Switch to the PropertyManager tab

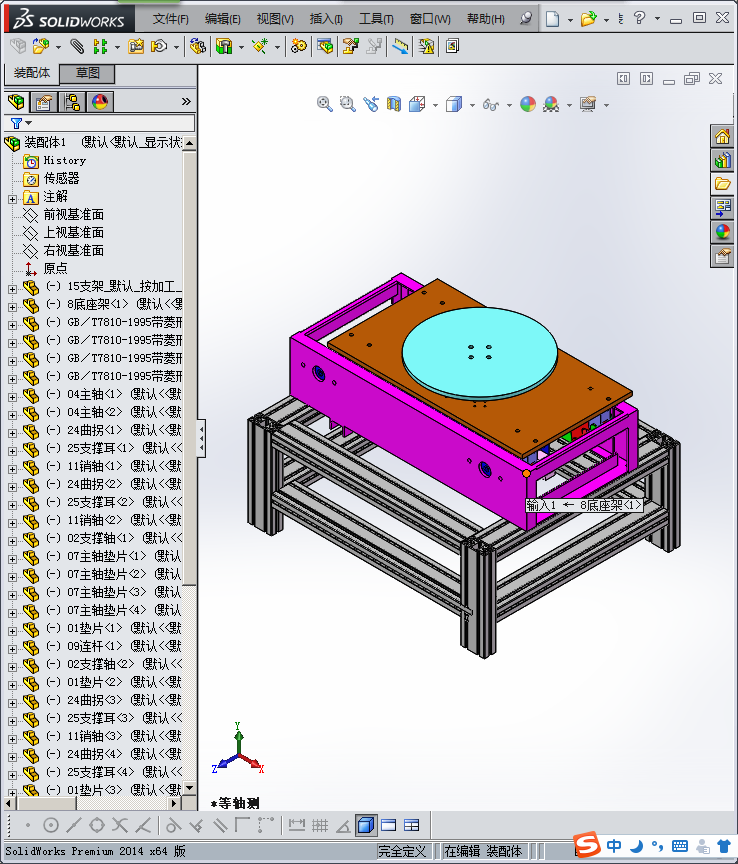pyautogui.click(x=44, y=102)
